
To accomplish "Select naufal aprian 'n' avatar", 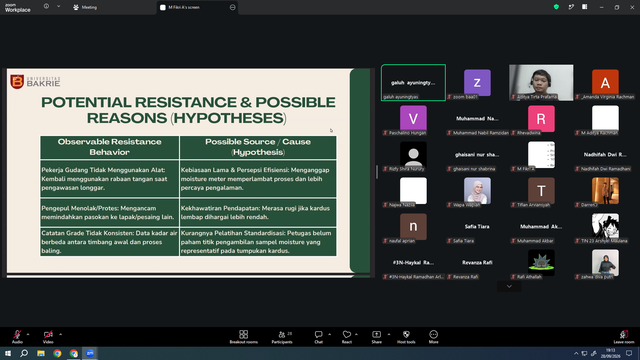I will [x=413, y=226].
